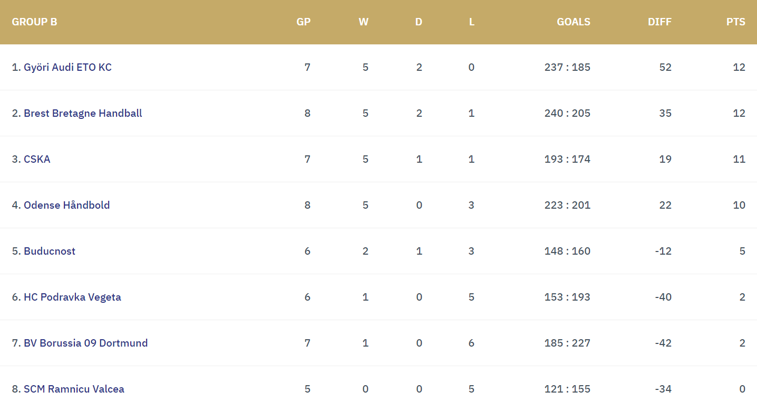Open Brest Bretagne Handball team page

pos(82,113)
